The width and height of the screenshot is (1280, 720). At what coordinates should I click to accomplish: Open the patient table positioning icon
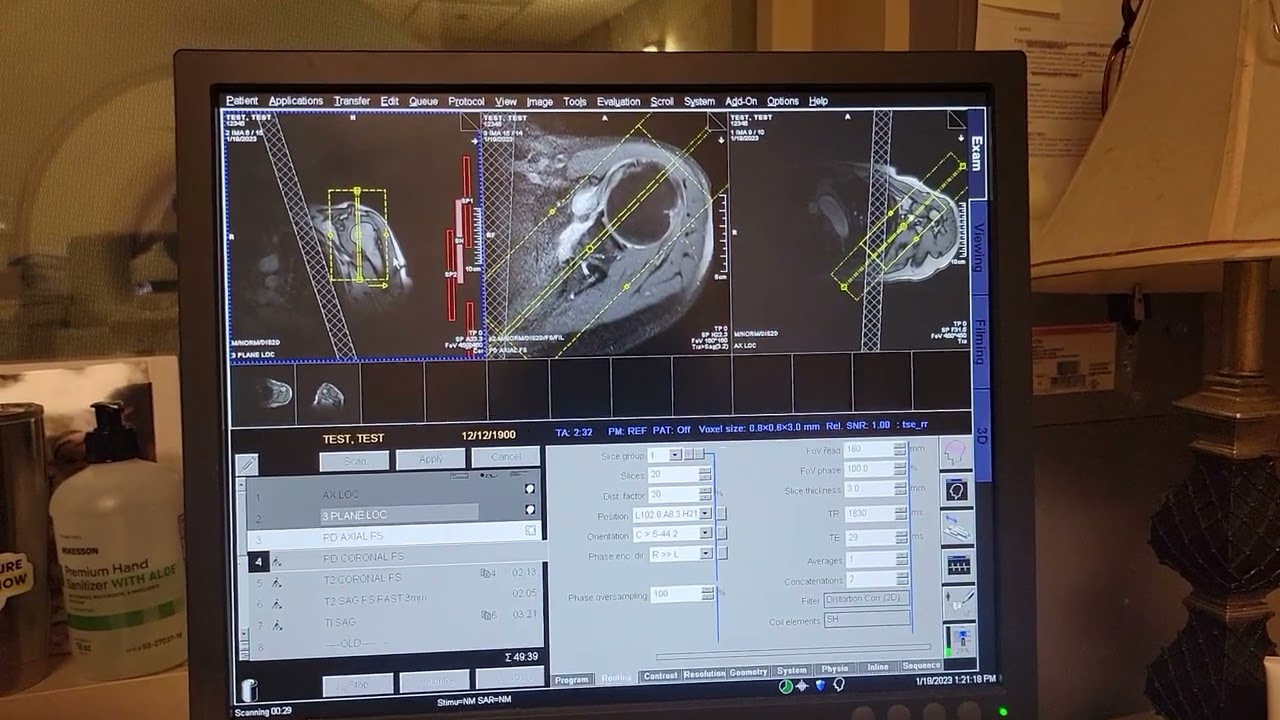(x=957, y=528)
